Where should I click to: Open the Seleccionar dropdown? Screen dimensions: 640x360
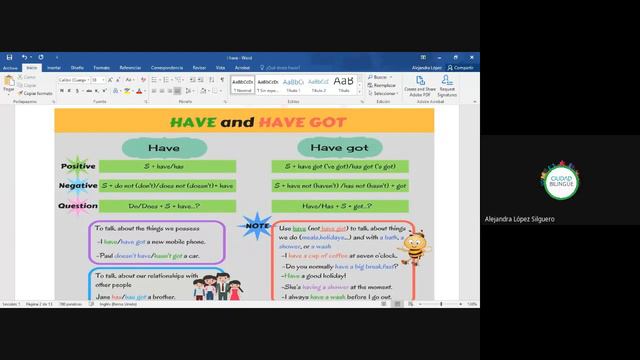point(383,93)
